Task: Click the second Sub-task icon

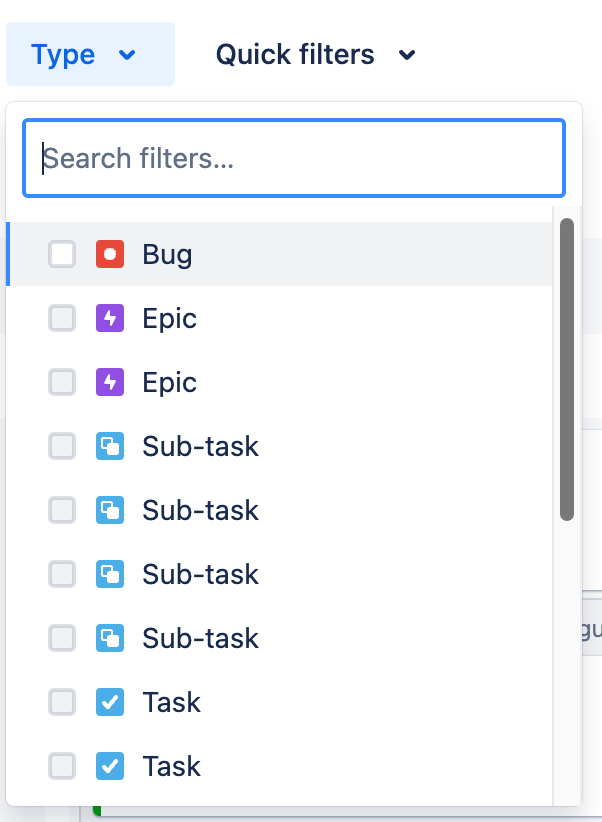Action: tap(110, 510)
